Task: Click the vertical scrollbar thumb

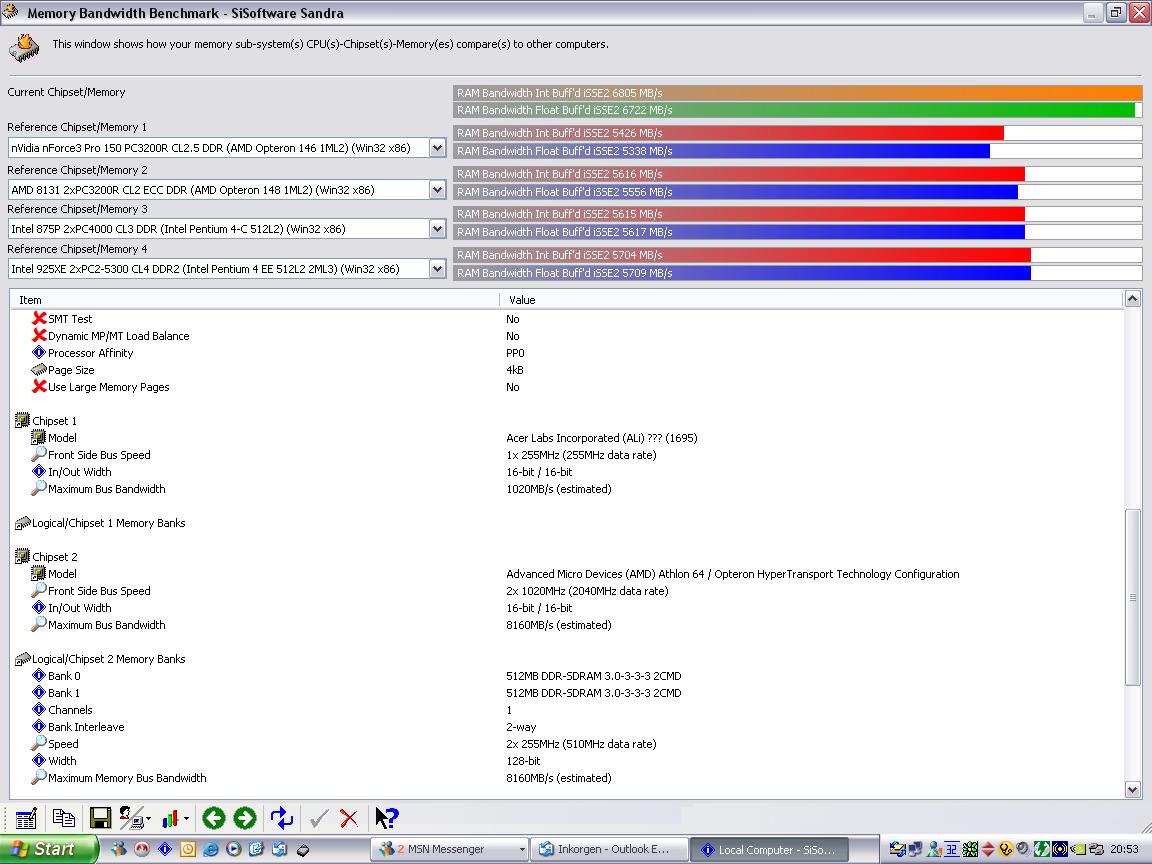Action: pyautogui.click(x=1132, y=597)
